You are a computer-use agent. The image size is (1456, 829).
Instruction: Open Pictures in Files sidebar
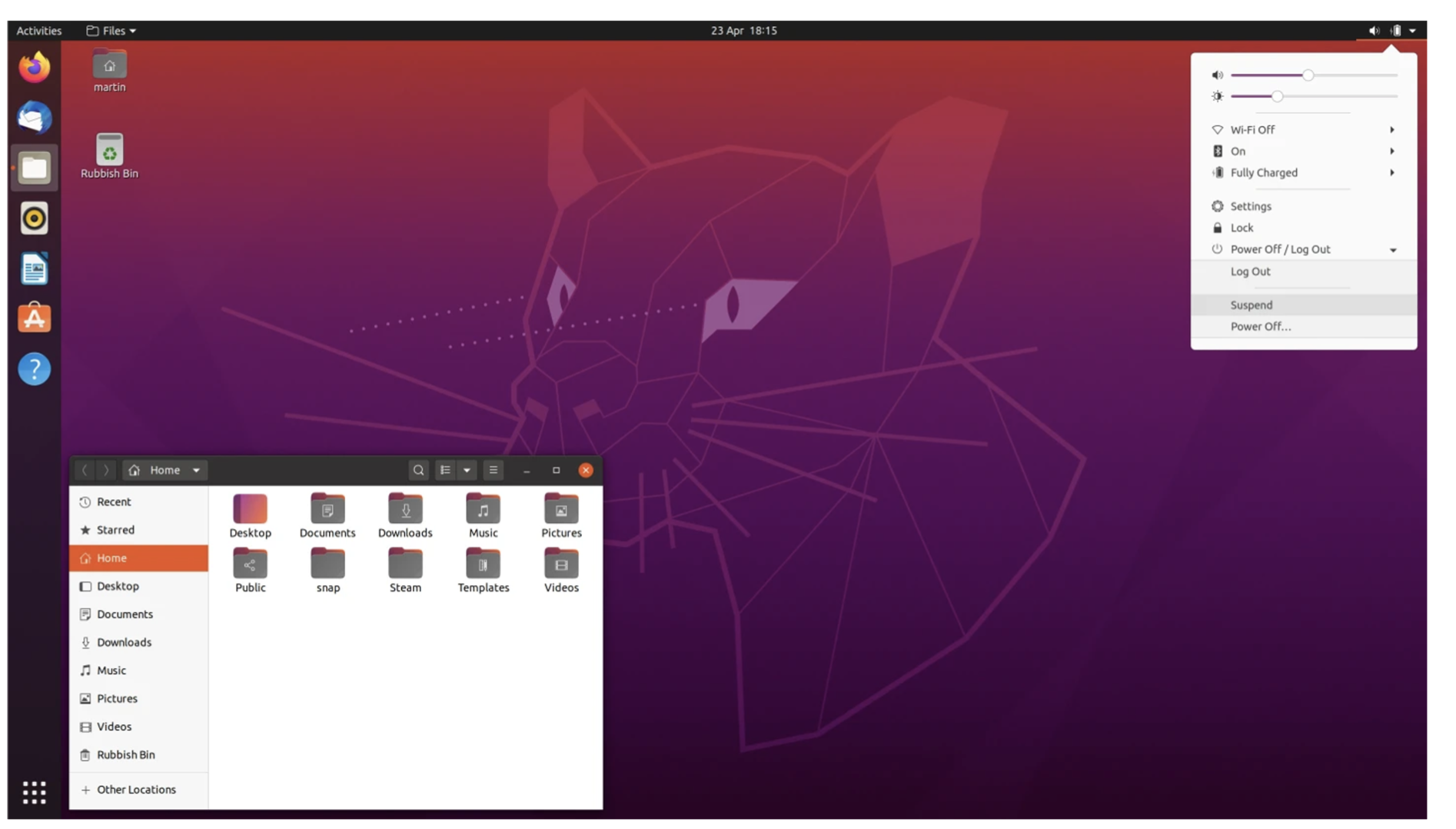click(x=138, y=699)
